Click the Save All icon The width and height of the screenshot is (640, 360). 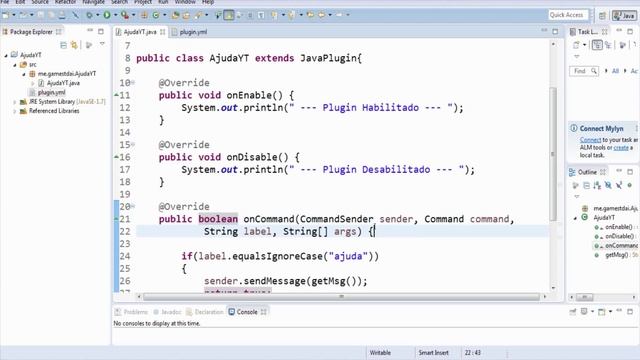coord(51,15)
